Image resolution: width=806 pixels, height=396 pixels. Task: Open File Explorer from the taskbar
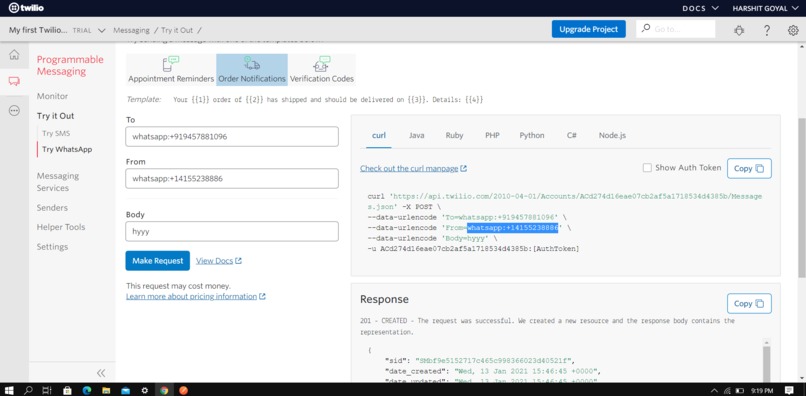106,390
